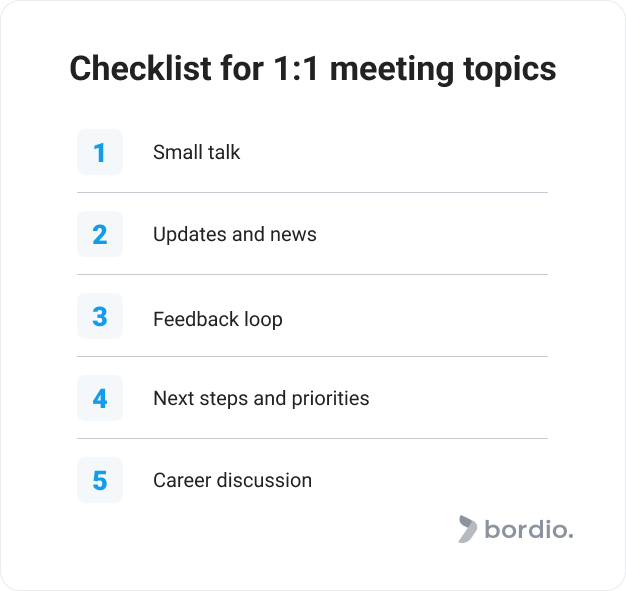This screenshot has width=626, height=591.
Task: Select the Small talk item
Action: point(196,152)
